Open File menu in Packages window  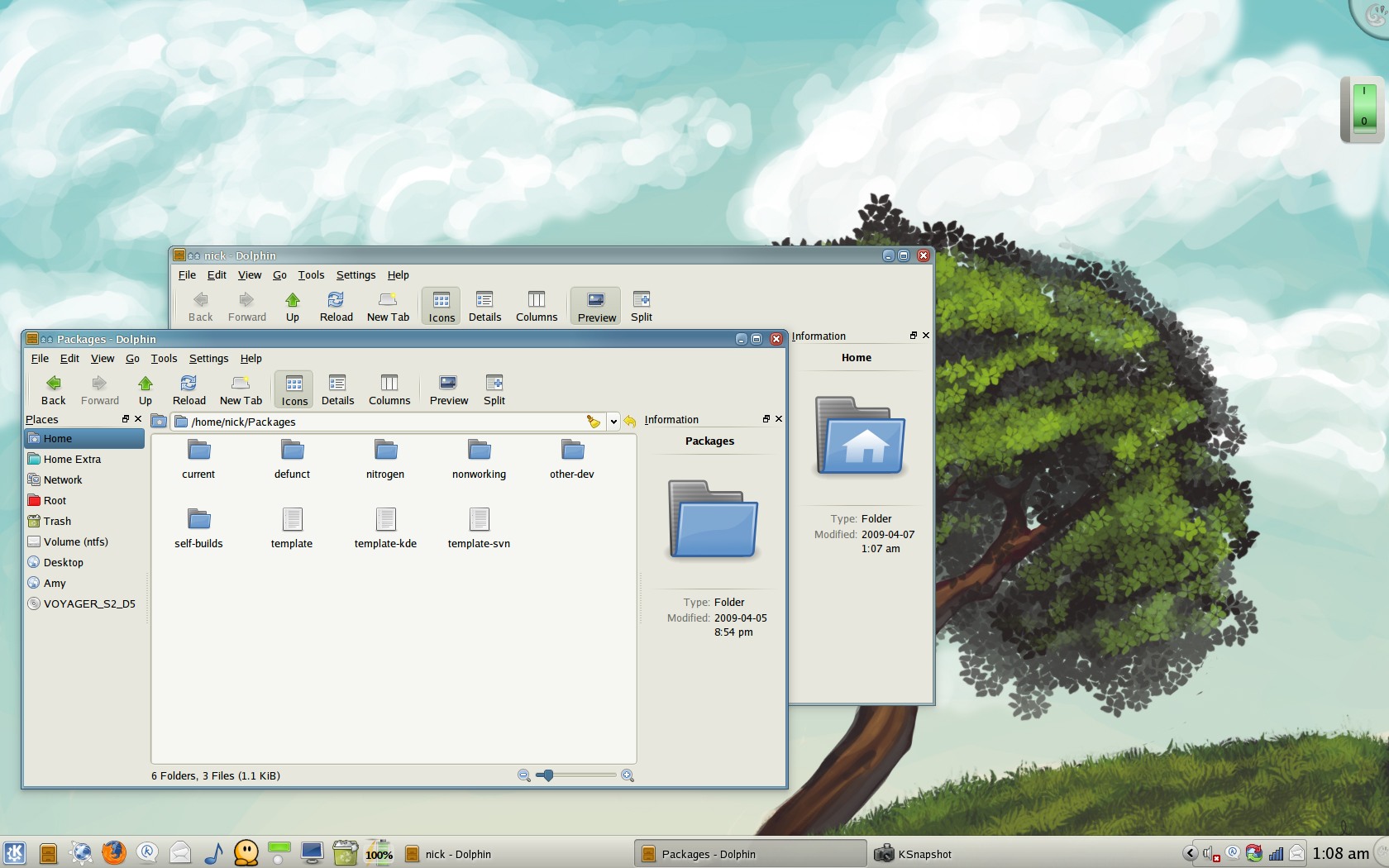pos(40,359)
